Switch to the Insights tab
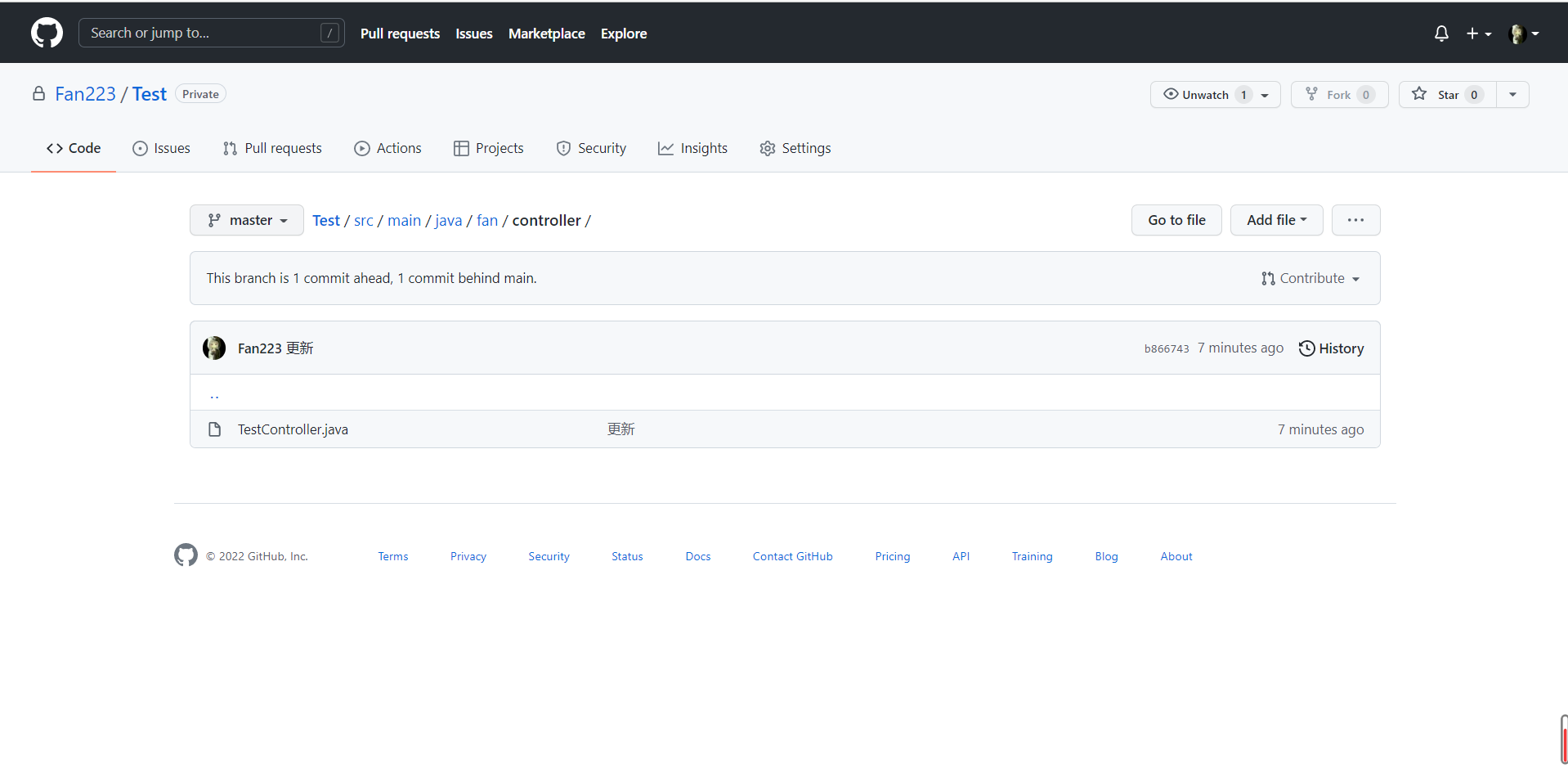The image size is (1568, 777). coord(692,148)
